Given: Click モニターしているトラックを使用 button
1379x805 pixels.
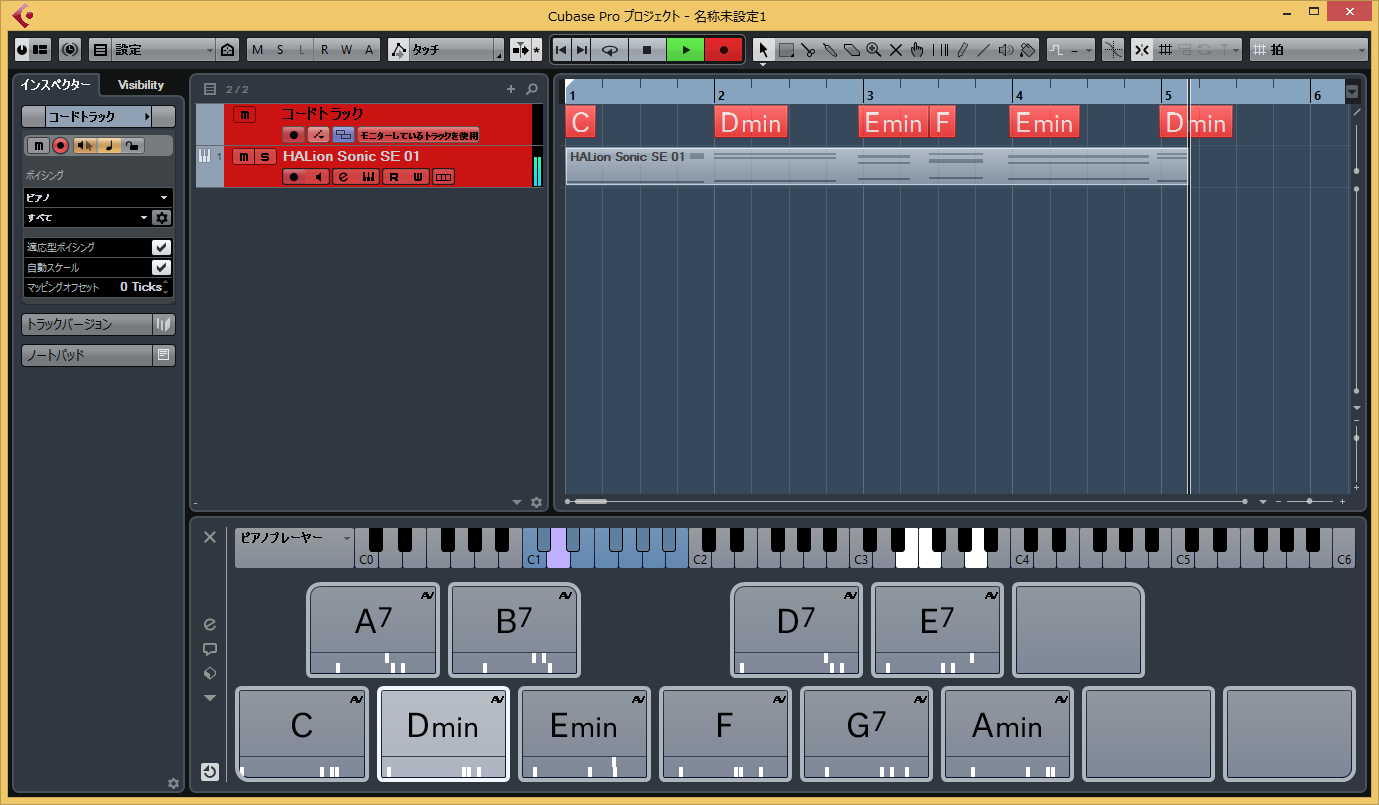Looking at the screenshot, I should coord(419,135).
